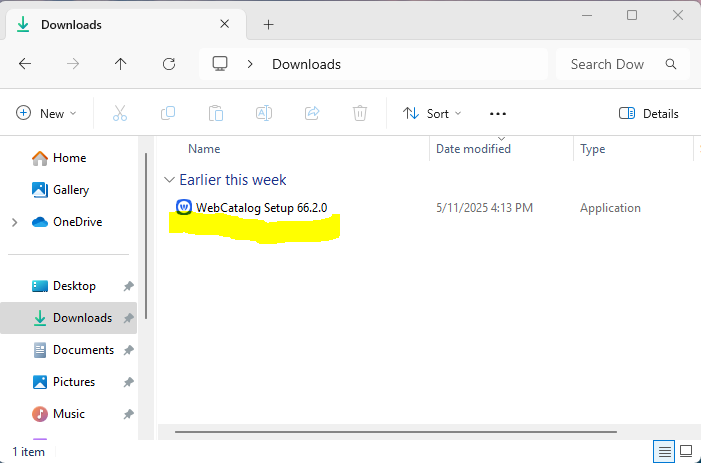
Task: Sort by the Date modified column header
Action: pyautogui.click(x=473, y=149)
